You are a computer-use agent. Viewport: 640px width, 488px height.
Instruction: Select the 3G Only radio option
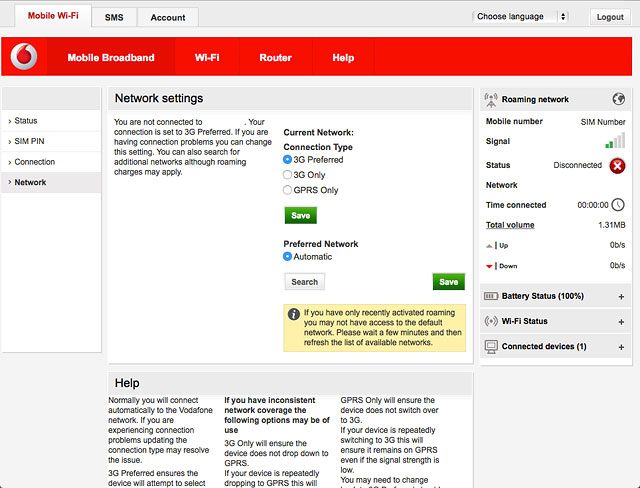[x=287, y=175]
